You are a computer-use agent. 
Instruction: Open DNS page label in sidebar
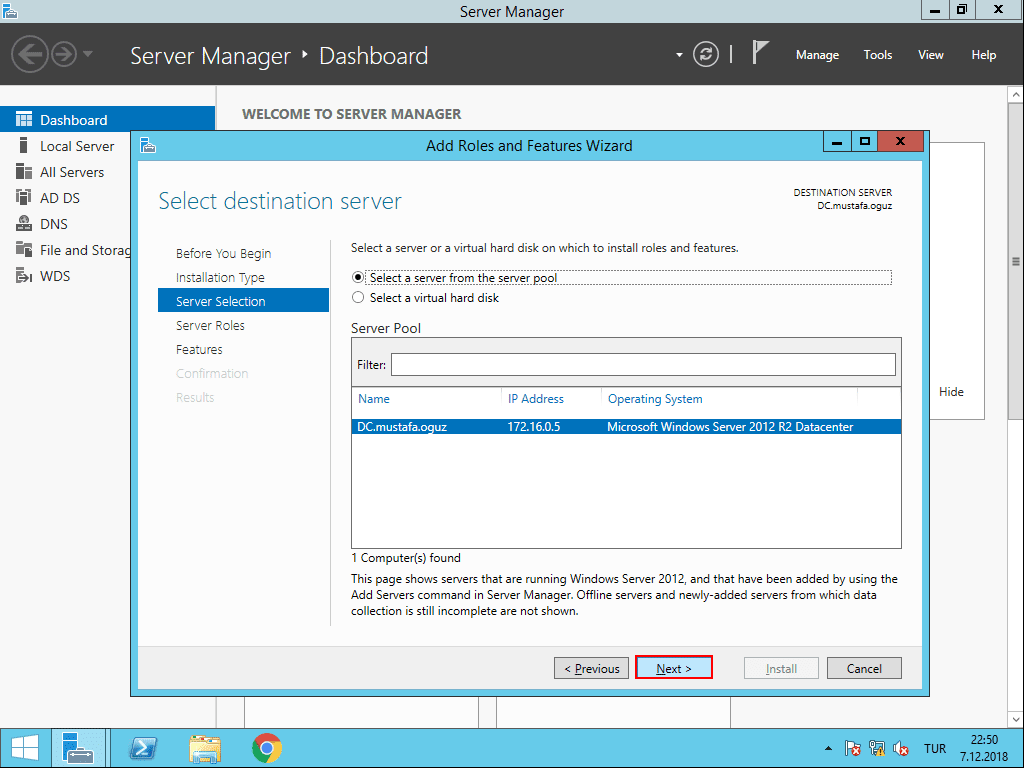tap(54, 224)
